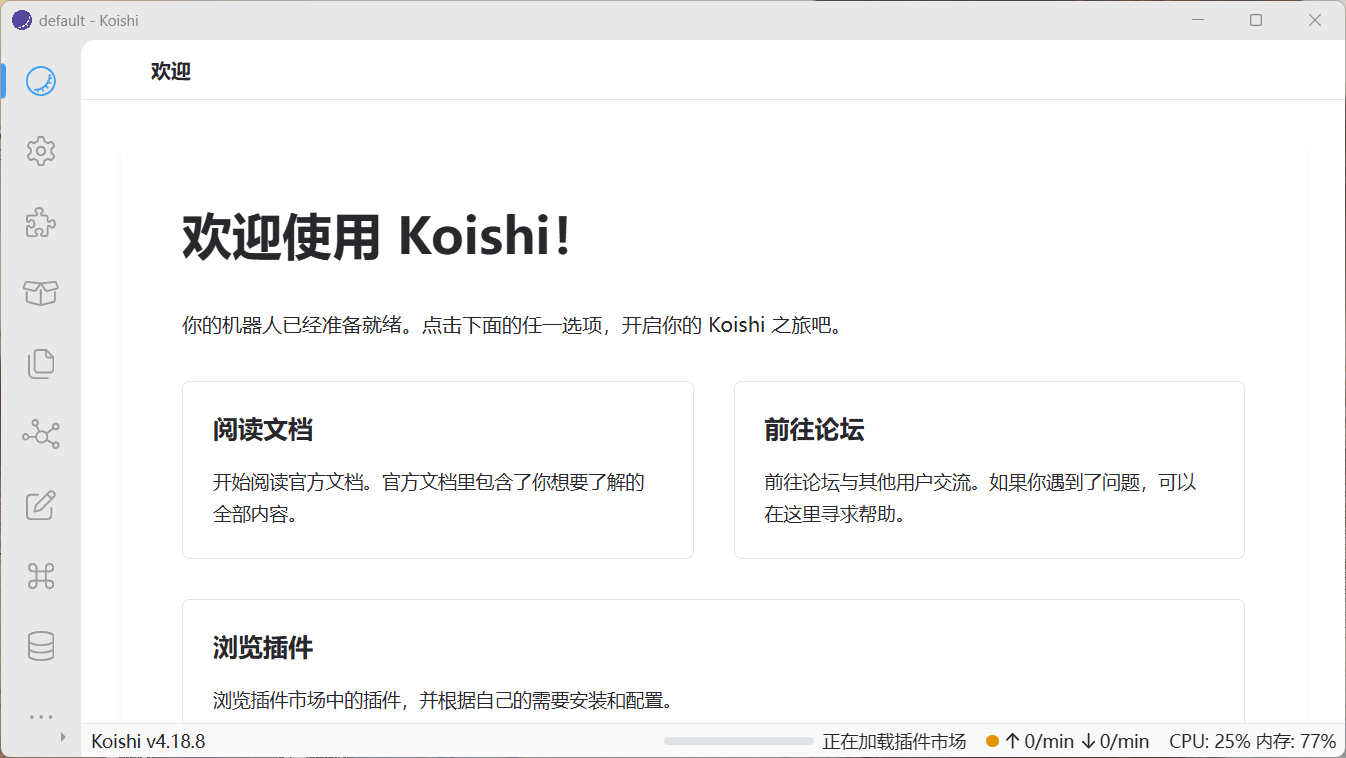This screenshot has width=1346, height=758.
Task: Expand sidebar with small arrow at bottom
Action: pyautogui.click(x=63, y=737)
